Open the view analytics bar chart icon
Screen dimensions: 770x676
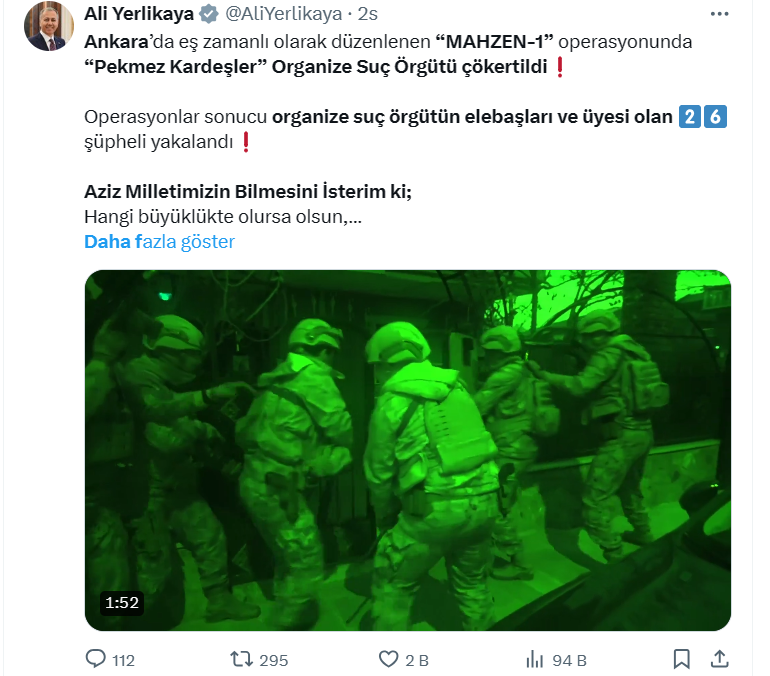(x=534, y=659)
